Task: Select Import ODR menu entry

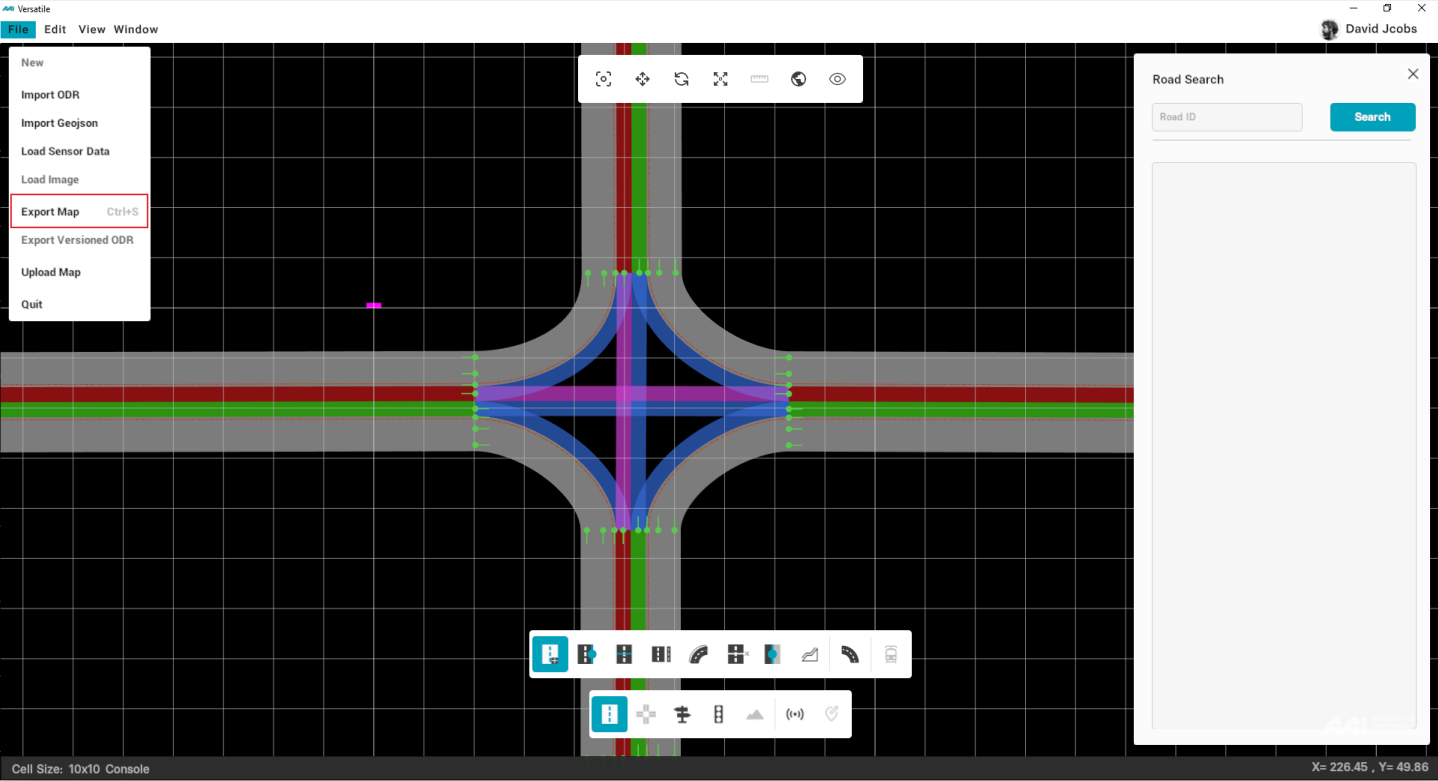Action: click(50, 95)
